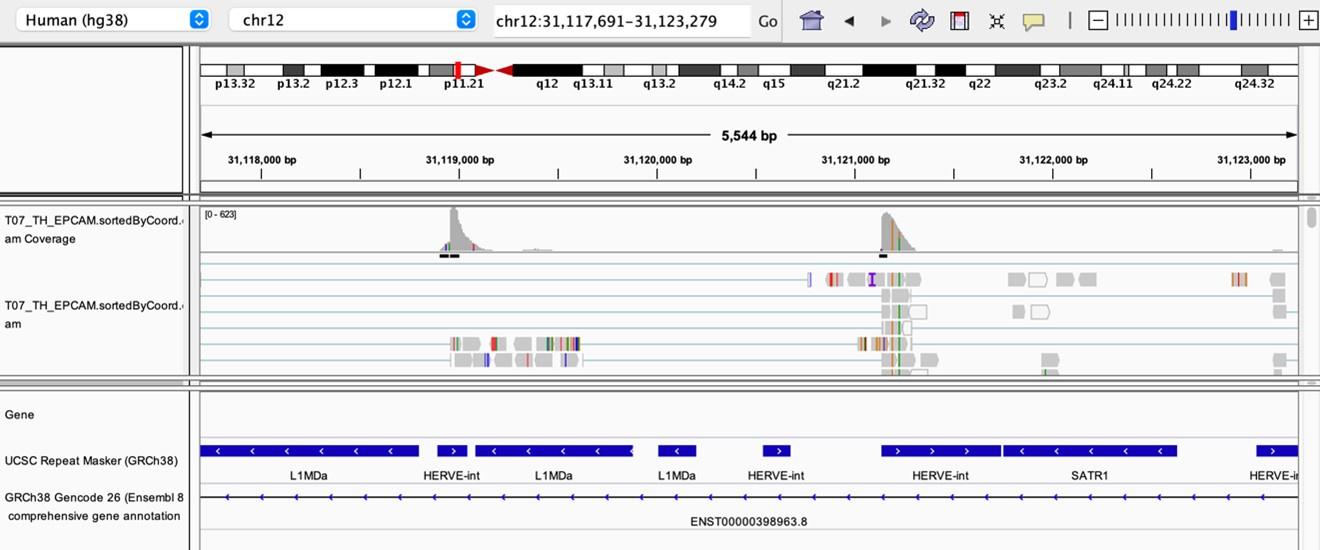The height and width of the screenshot is (550, 1320).
Task: Click the Define region of interest icon
Action: click(959, 20)
